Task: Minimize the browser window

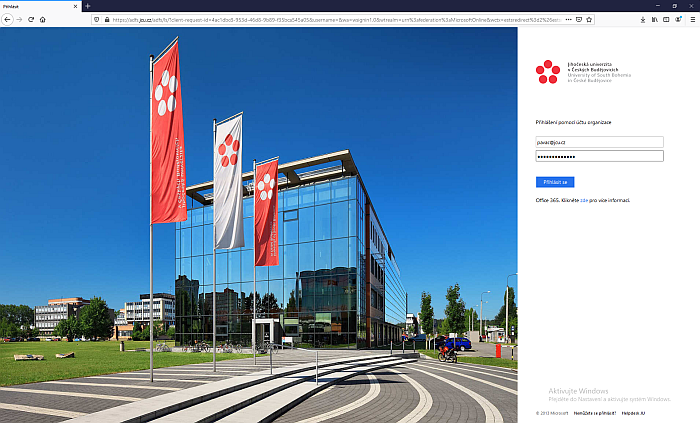Action: [658, 6]
